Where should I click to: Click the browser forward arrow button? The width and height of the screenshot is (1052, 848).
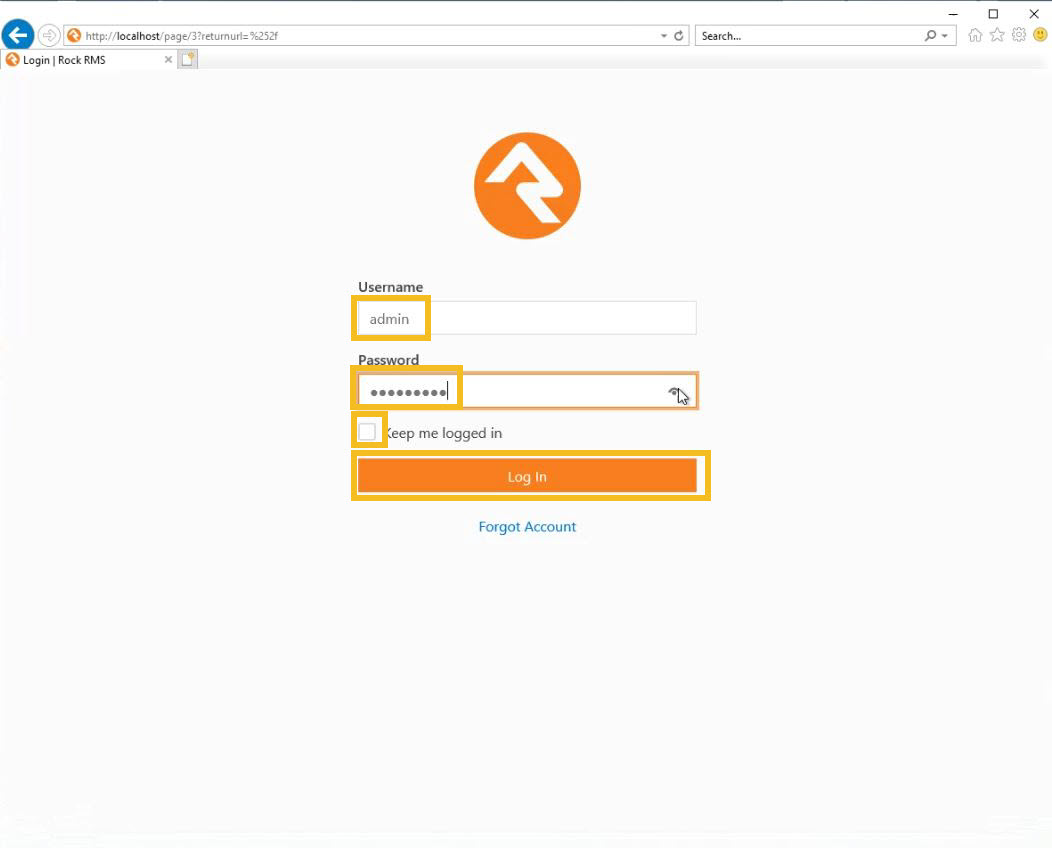pos(48,35)
